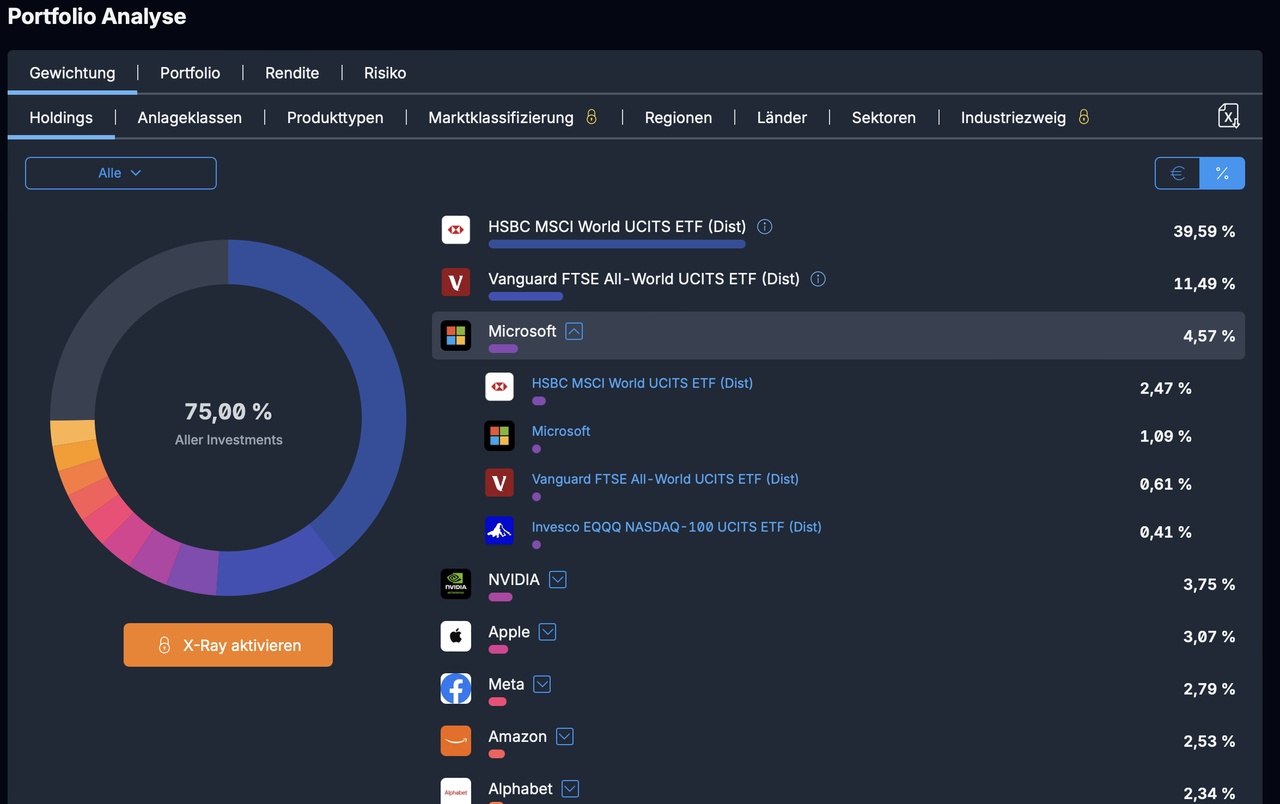Image resolution: width=1280 pixels, height=804 pixels.
Task: Click the 2,53 % Amazon weighting value
Action: (x=1209, y=741)
